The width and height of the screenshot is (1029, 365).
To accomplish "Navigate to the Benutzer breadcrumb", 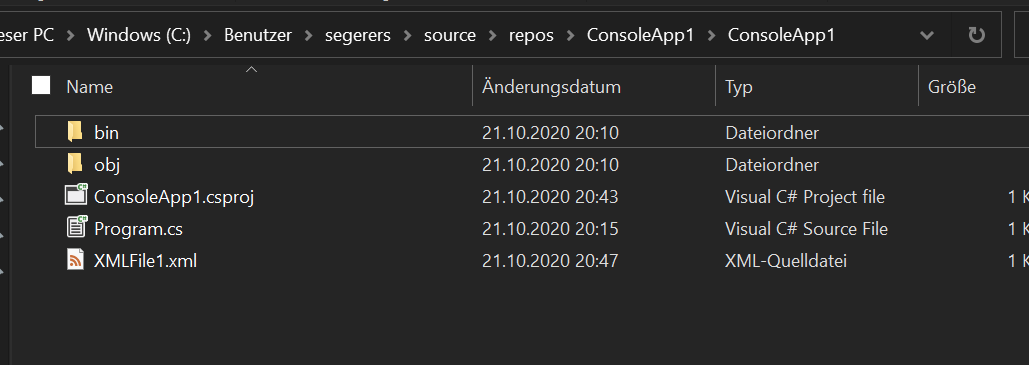I will tap(258, 35).
